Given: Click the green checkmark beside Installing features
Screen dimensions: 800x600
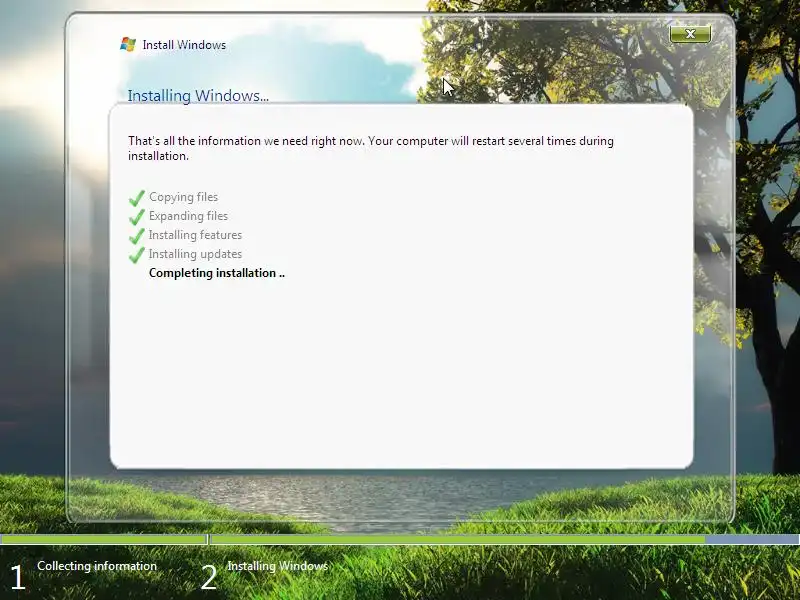Looking at the screenshot, I should coord(137,235).
